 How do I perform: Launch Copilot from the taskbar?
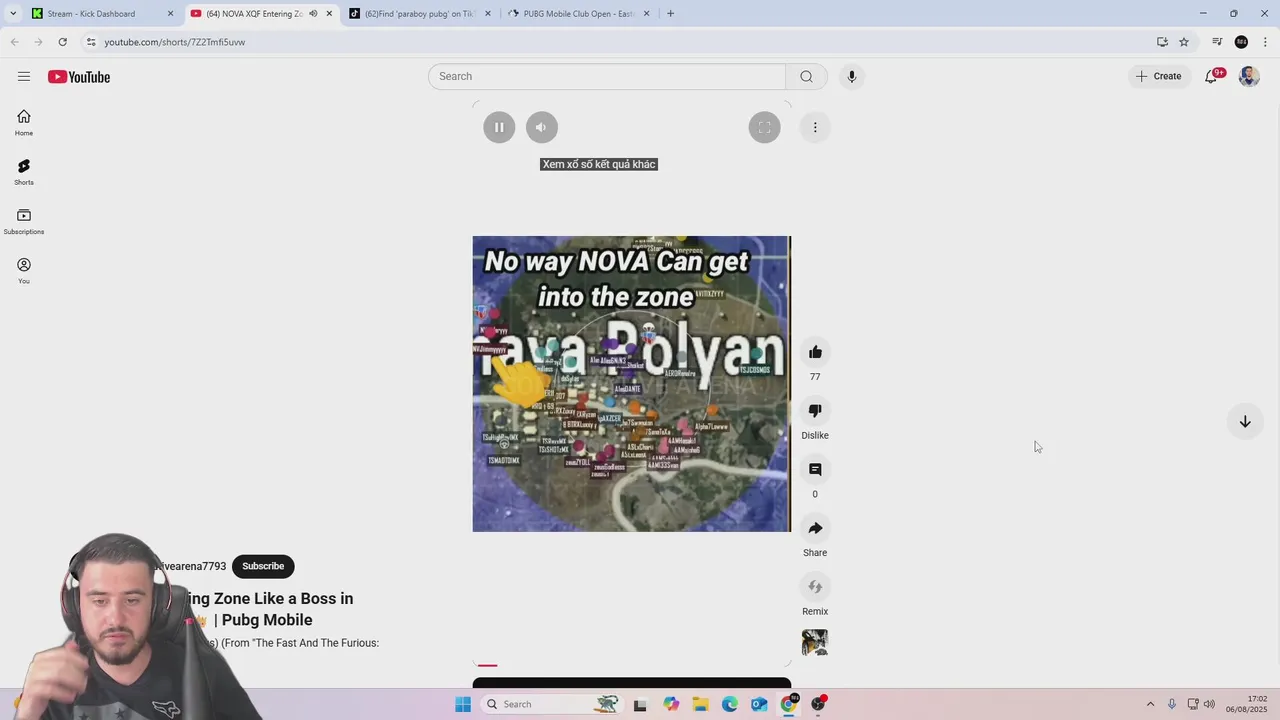click(671, 704)
